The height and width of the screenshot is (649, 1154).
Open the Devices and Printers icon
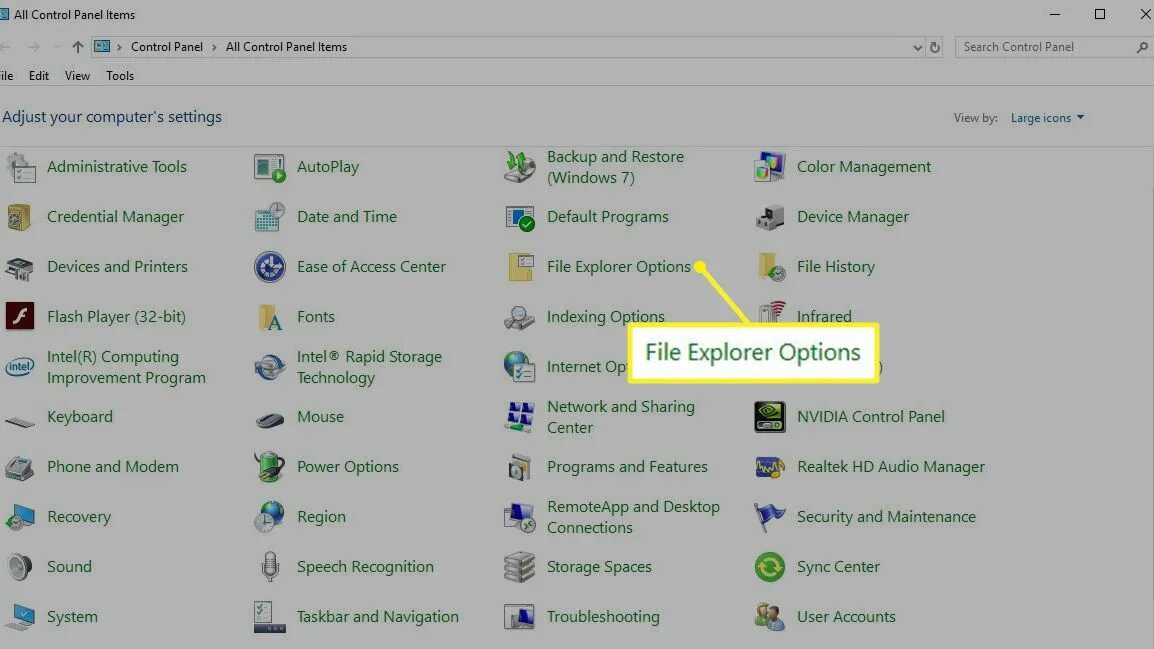(19, 268)
